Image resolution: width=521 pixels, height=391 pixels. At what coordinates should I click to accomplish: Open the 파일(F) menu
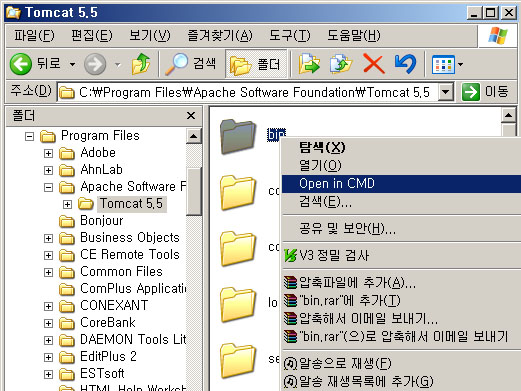(34, 35)
